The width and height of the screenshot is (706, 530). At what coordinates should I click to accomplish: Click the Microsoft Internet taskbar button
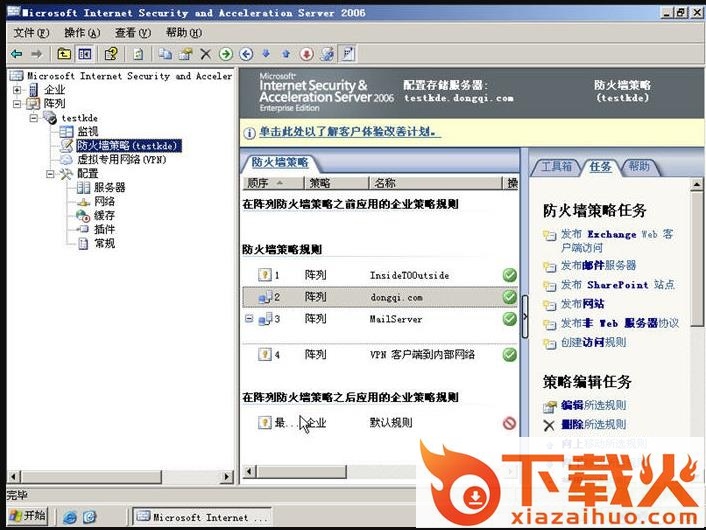202,517
